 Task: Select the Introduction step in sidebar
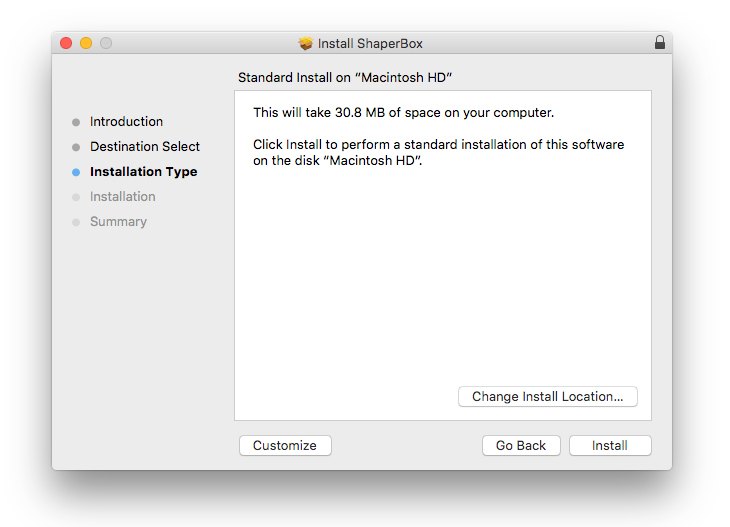[x=126, y=122]
